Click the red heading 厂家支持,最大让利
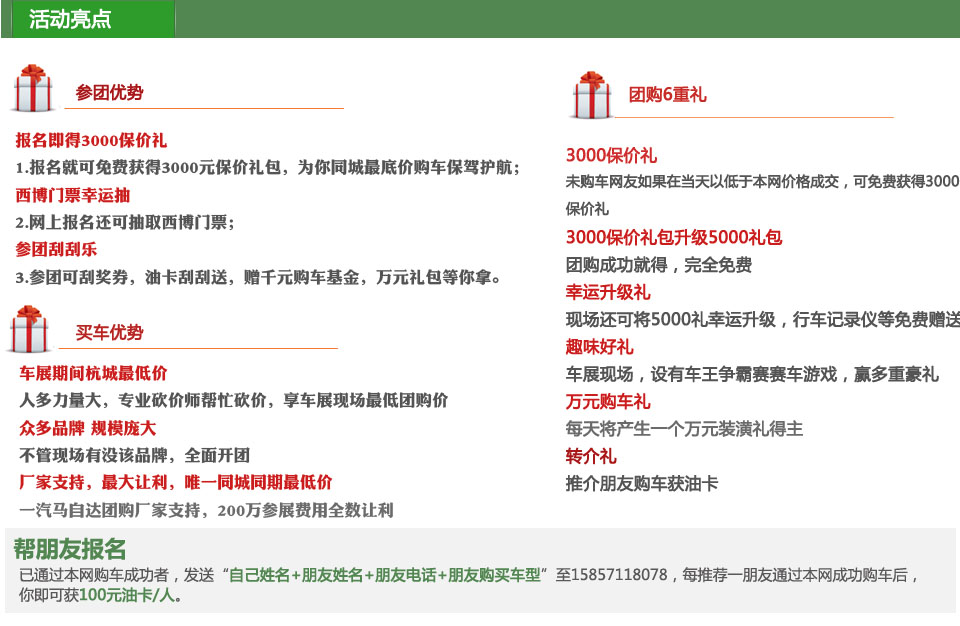 pyautogui.click(x=176, y=482)
